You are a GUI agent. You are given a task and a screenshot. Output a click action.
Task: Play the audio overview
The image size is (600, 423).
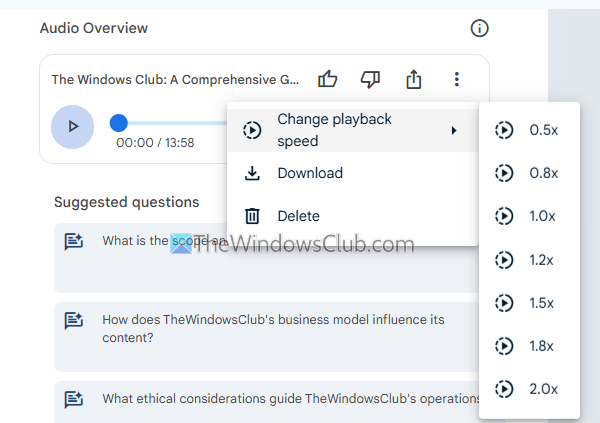tap(72, 126)
